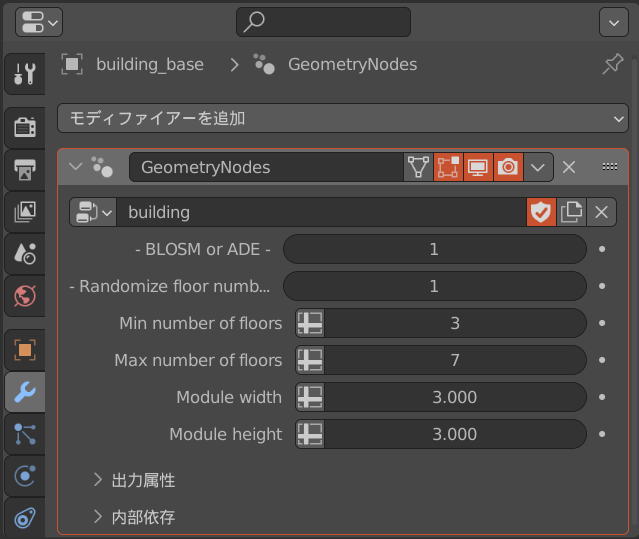Click the modifier geometry nodes icon

pos(102,167)
